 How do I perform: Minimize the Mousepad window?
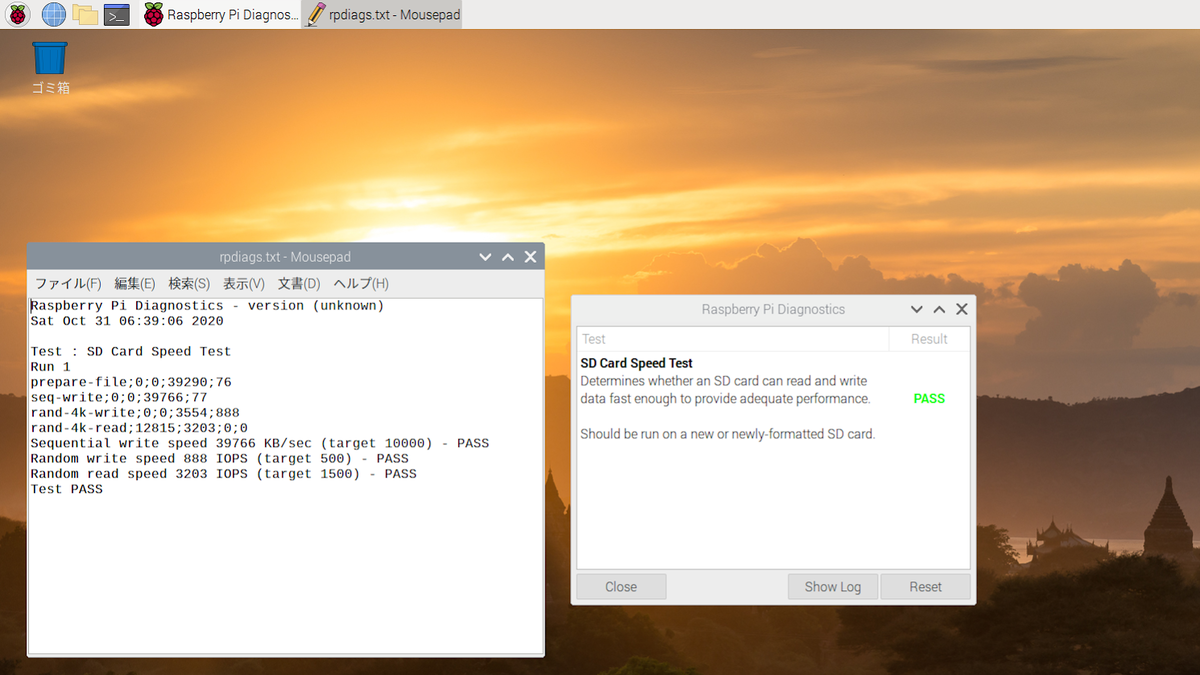485,257
